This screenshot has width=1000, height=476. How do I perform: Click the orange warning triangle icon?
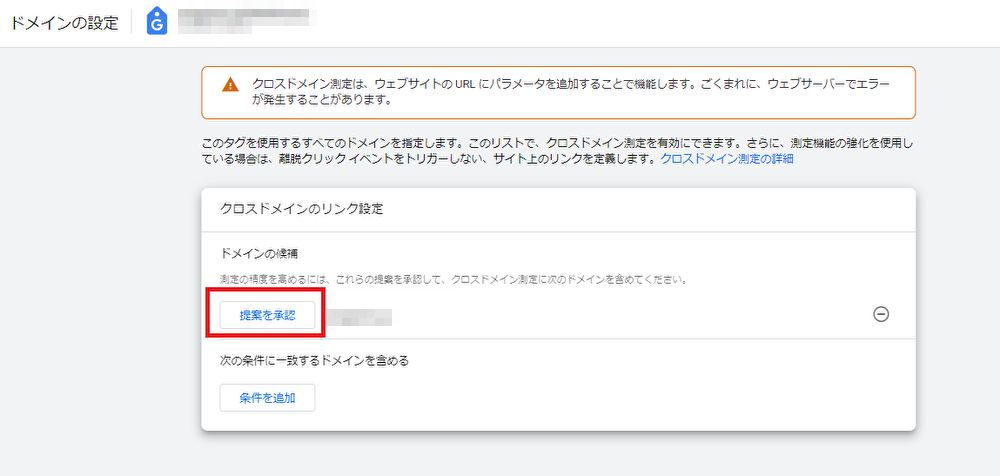click(231, 84)
